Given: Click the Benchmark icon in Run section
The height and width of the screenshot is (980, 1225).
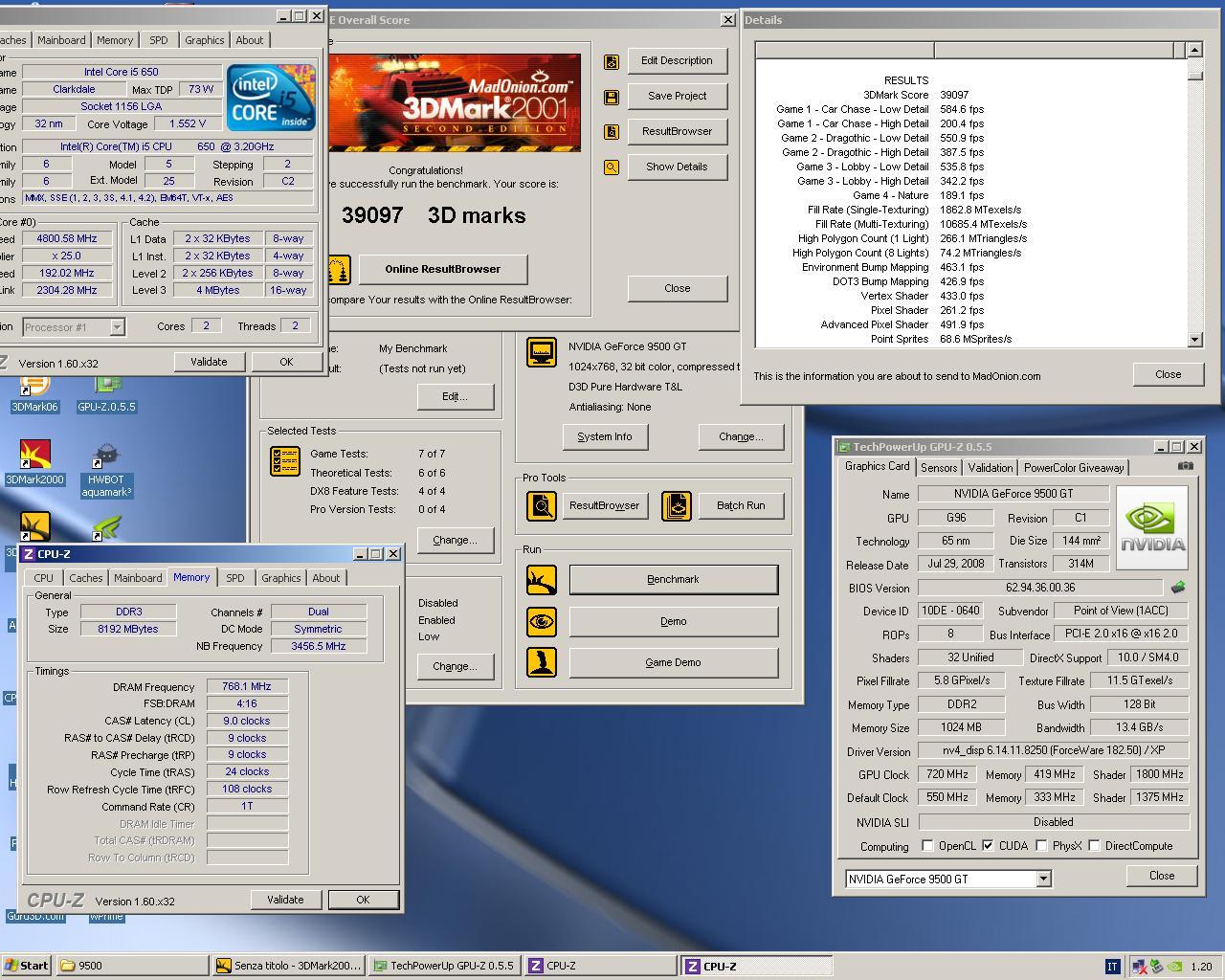Looking at the screenshot, I should point(542,579).
